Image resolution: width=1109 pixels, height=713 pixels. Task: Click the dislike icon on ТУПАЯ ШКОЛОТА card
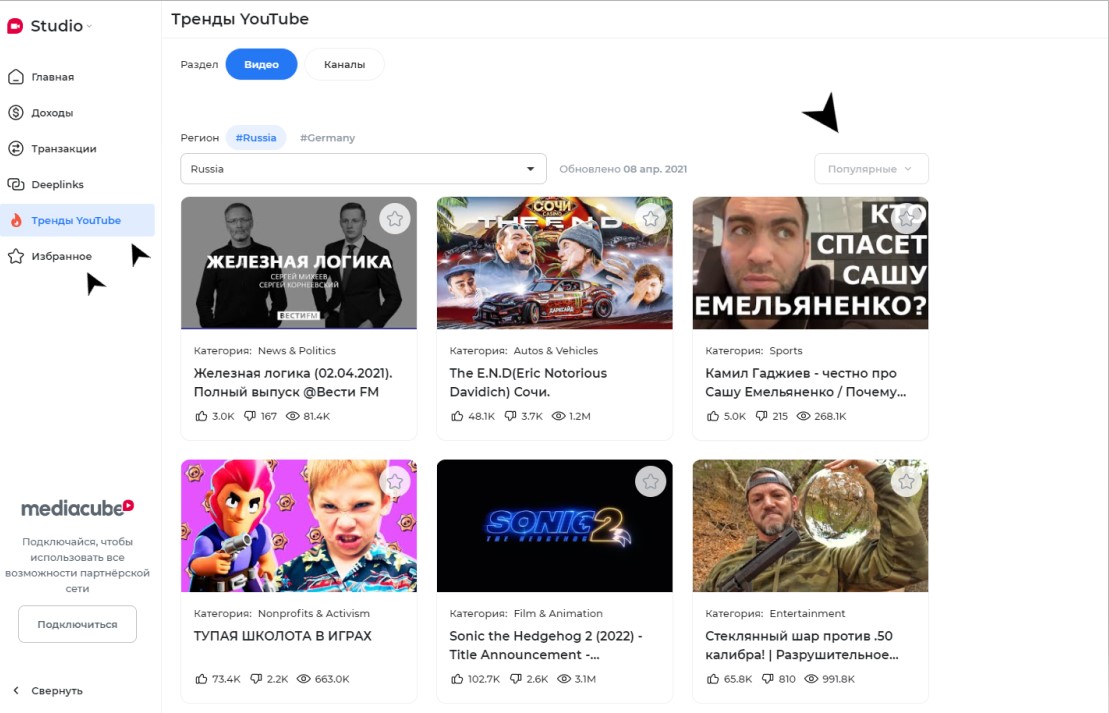click(255, 679)
